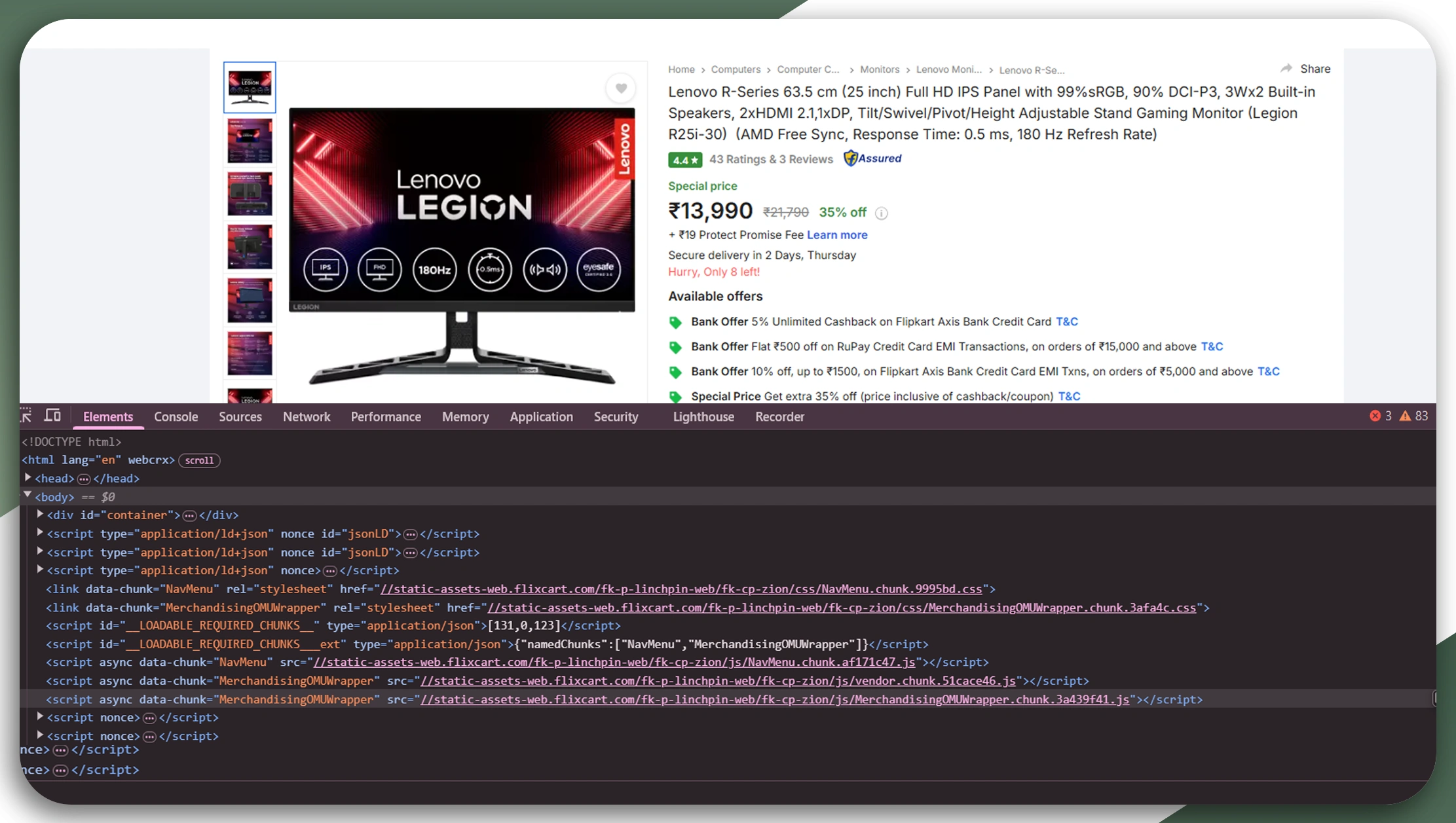This screenshot has height=823, width=1456.
Task: Open the Network tab
Action: (x=307, y=416)
